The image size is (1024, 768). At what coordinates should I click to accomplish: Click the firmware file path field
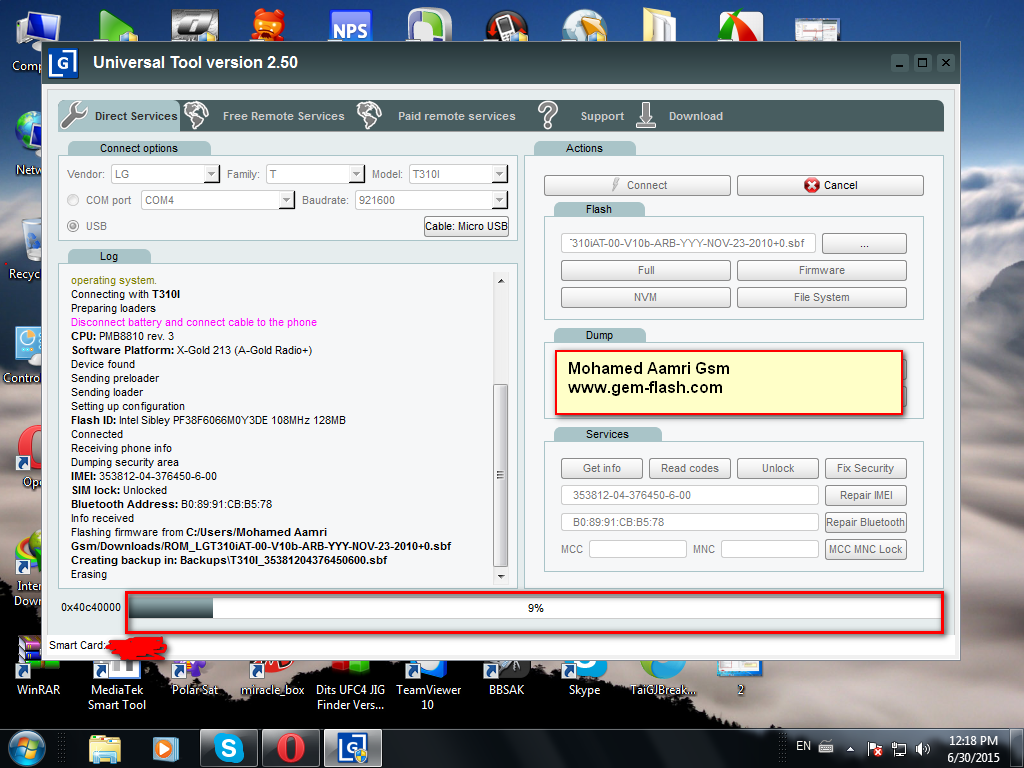688,243
